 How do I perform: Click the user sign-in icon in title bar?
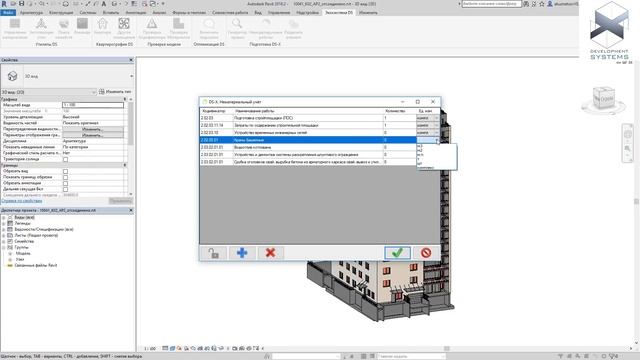click(x=550, y=4)
